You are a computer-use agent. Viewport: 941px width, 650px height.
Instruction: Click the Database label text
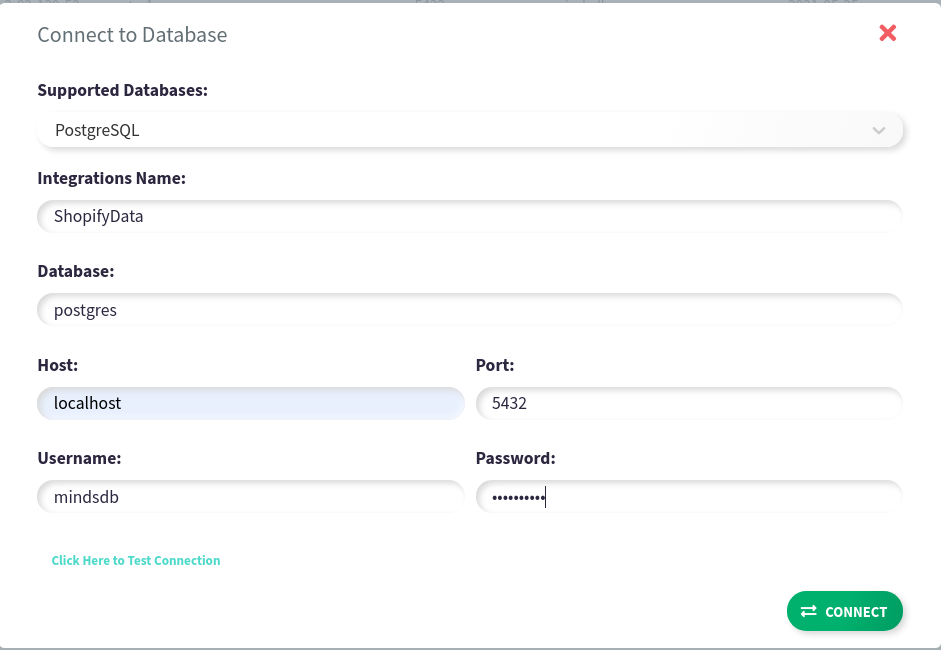(76, 271)
